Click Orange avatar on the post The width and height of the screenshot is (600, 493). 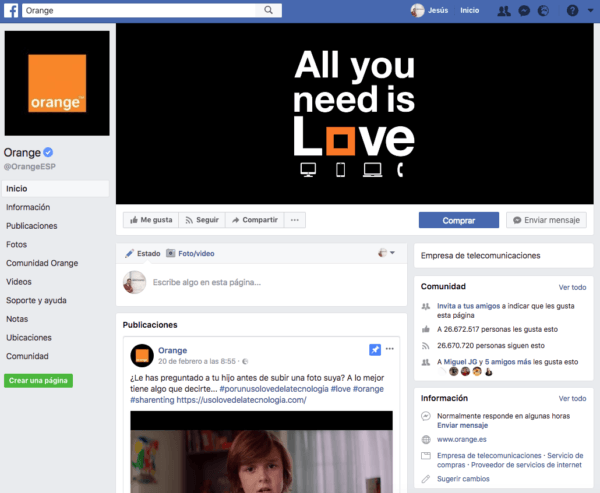pyautogui.click(x=141, y=355)
